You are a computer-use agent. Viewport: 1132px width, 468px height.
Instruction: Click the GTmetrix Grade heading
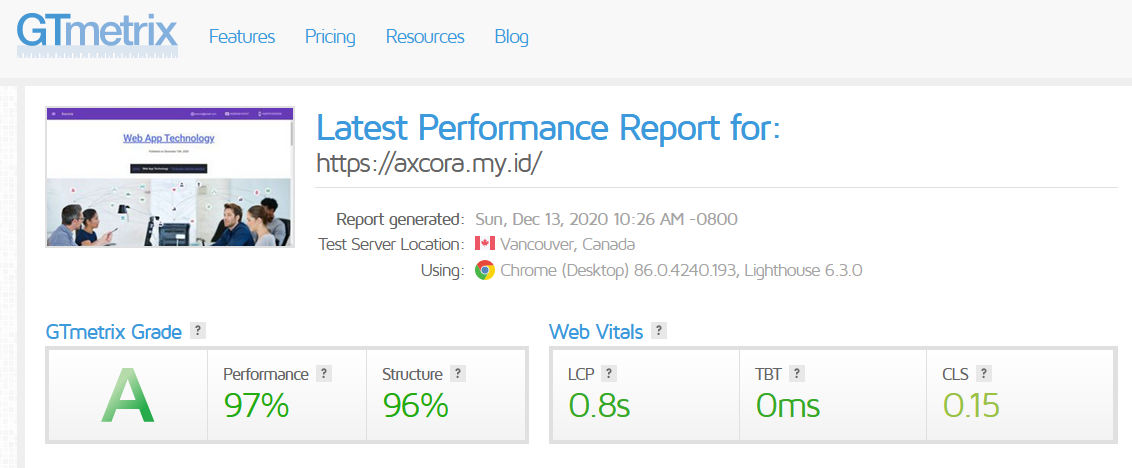pyautogui.click(x=113, y=332)
